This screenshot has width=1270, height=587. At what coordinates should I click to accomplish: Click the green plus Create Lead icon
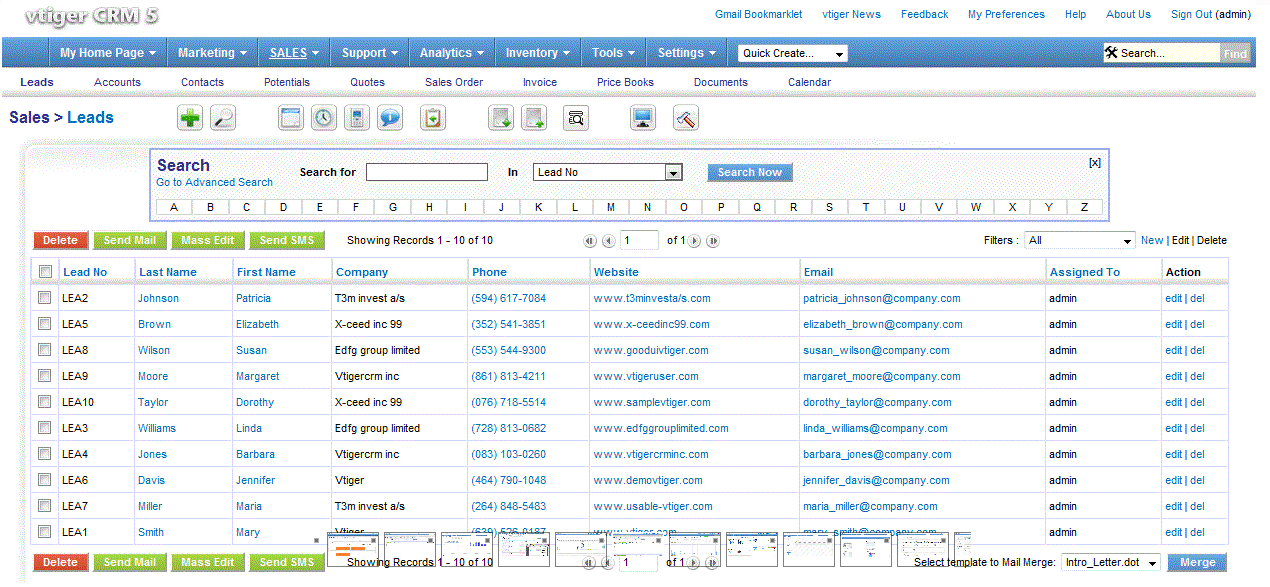190,118
